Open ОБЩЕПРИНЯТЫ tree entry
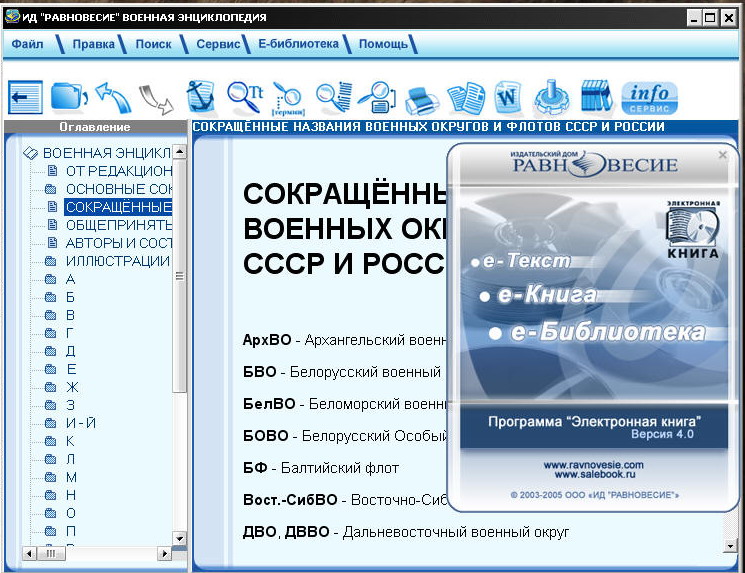Image resolution: width=745 pixels, height=573 pixels. [x=119, y=225]
